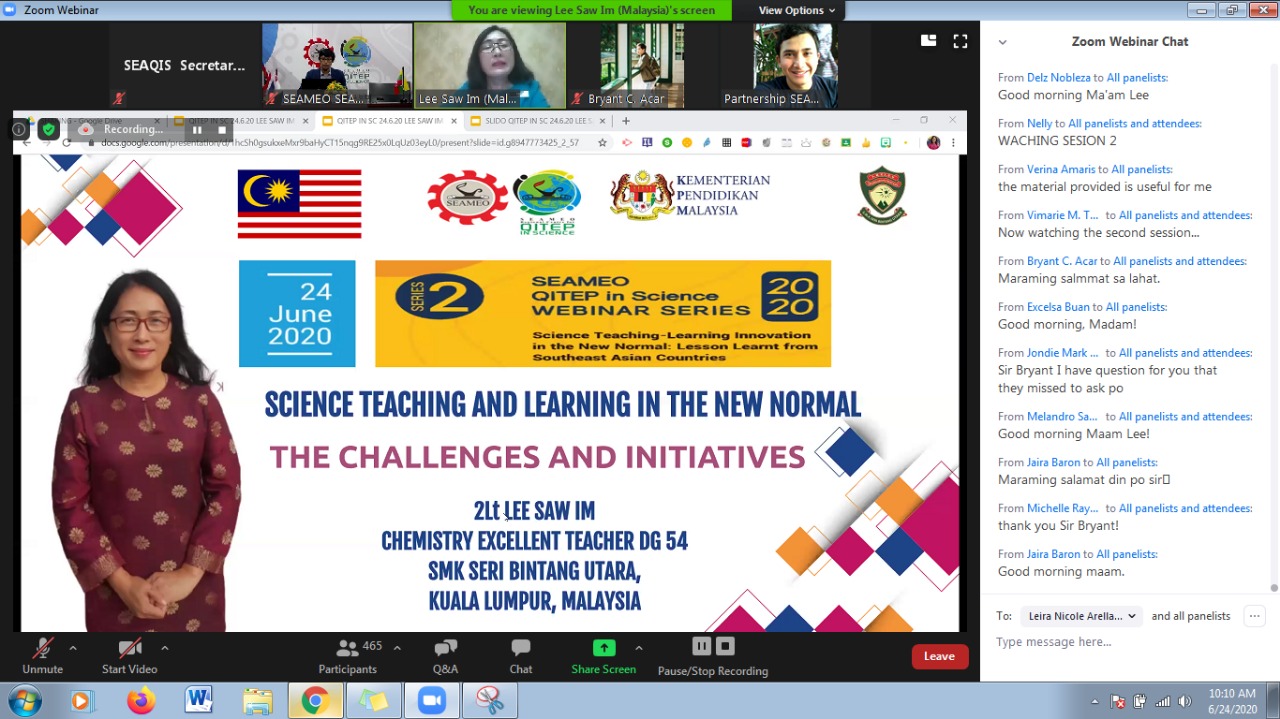This screenshot has height=719, width=1280.
Task: Open the Participants list
Action: click(347, 655)
